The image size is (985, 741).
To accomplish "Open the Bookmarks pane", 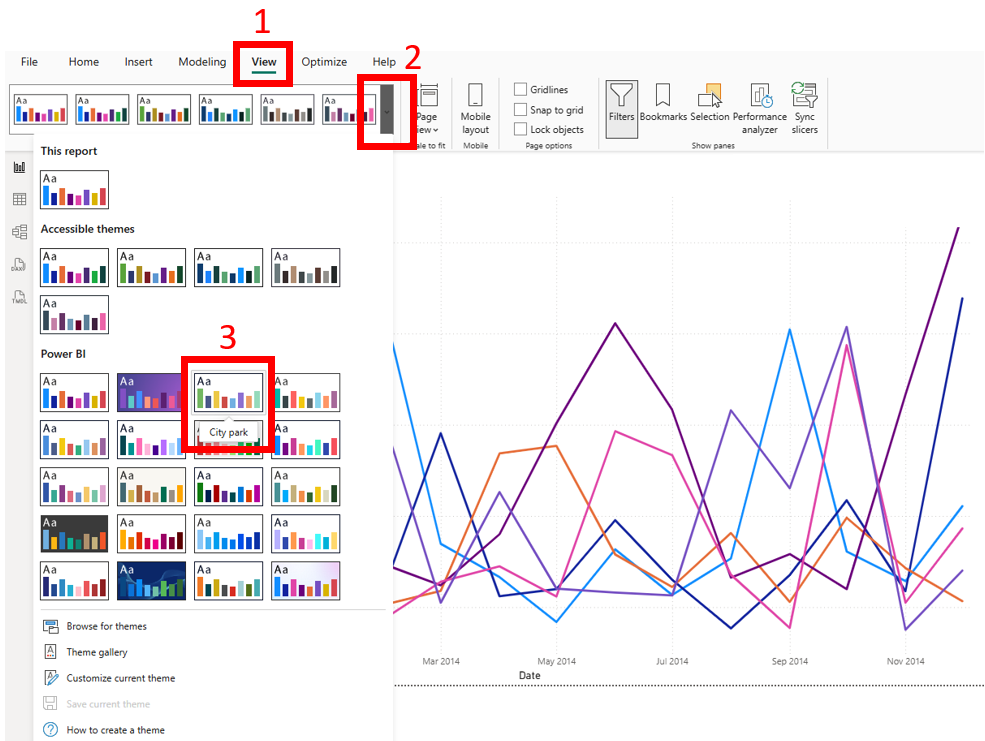I will click(x=663, y=104).
